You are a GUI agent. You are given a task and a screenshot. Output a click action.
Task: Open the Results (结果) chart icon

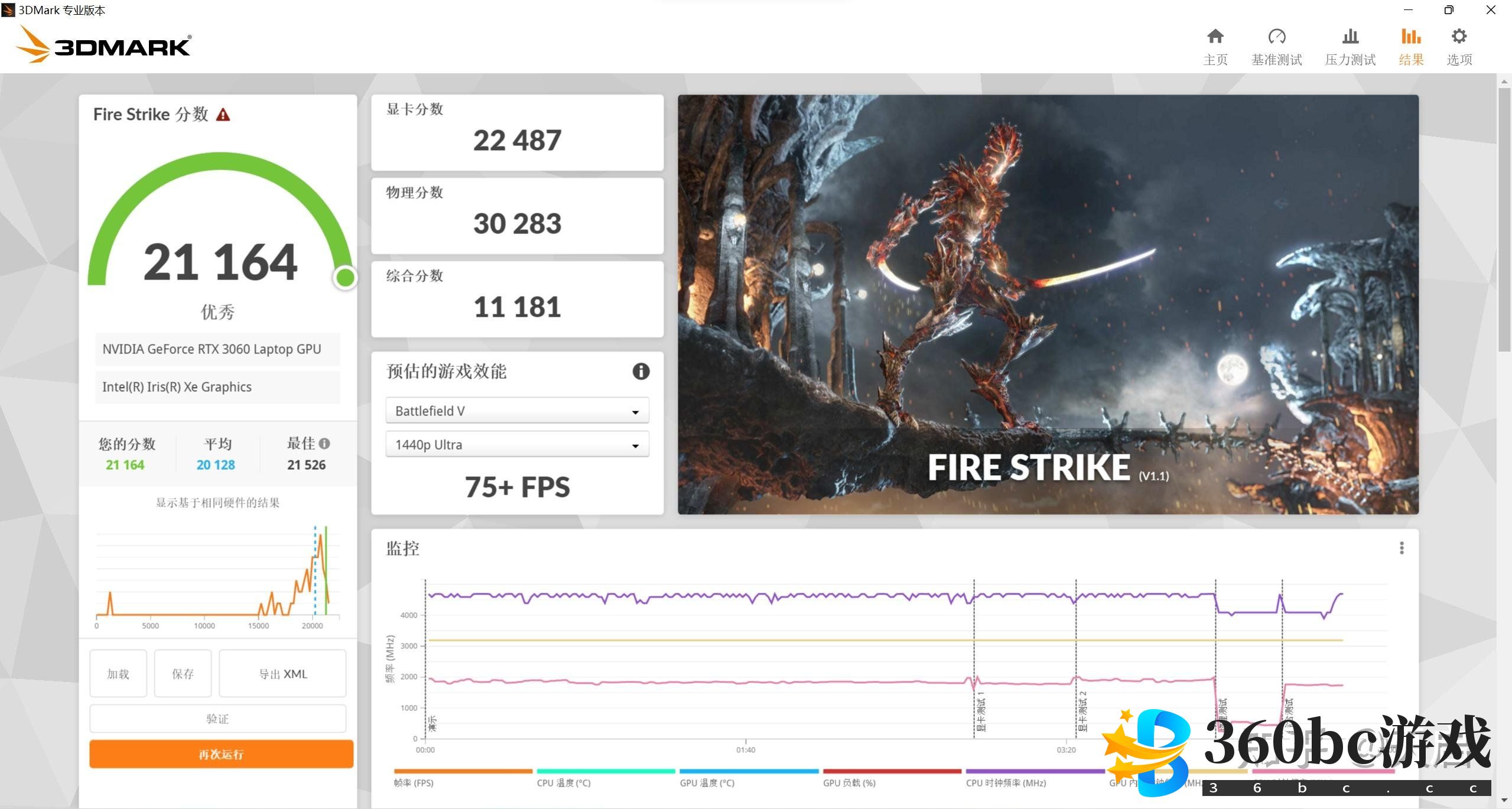pos(1411,37)
